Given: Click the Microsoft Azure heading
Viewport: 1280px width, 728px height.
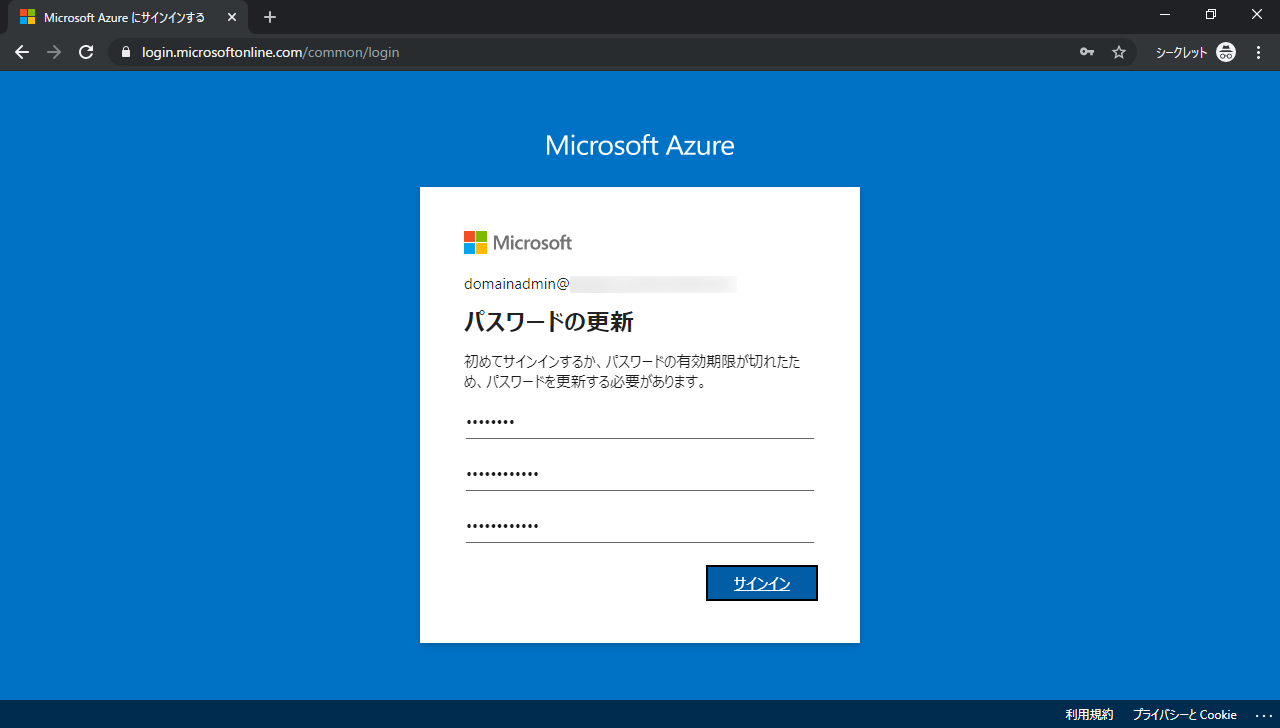Looking at the screenshot, I should (x=640, y=146).
